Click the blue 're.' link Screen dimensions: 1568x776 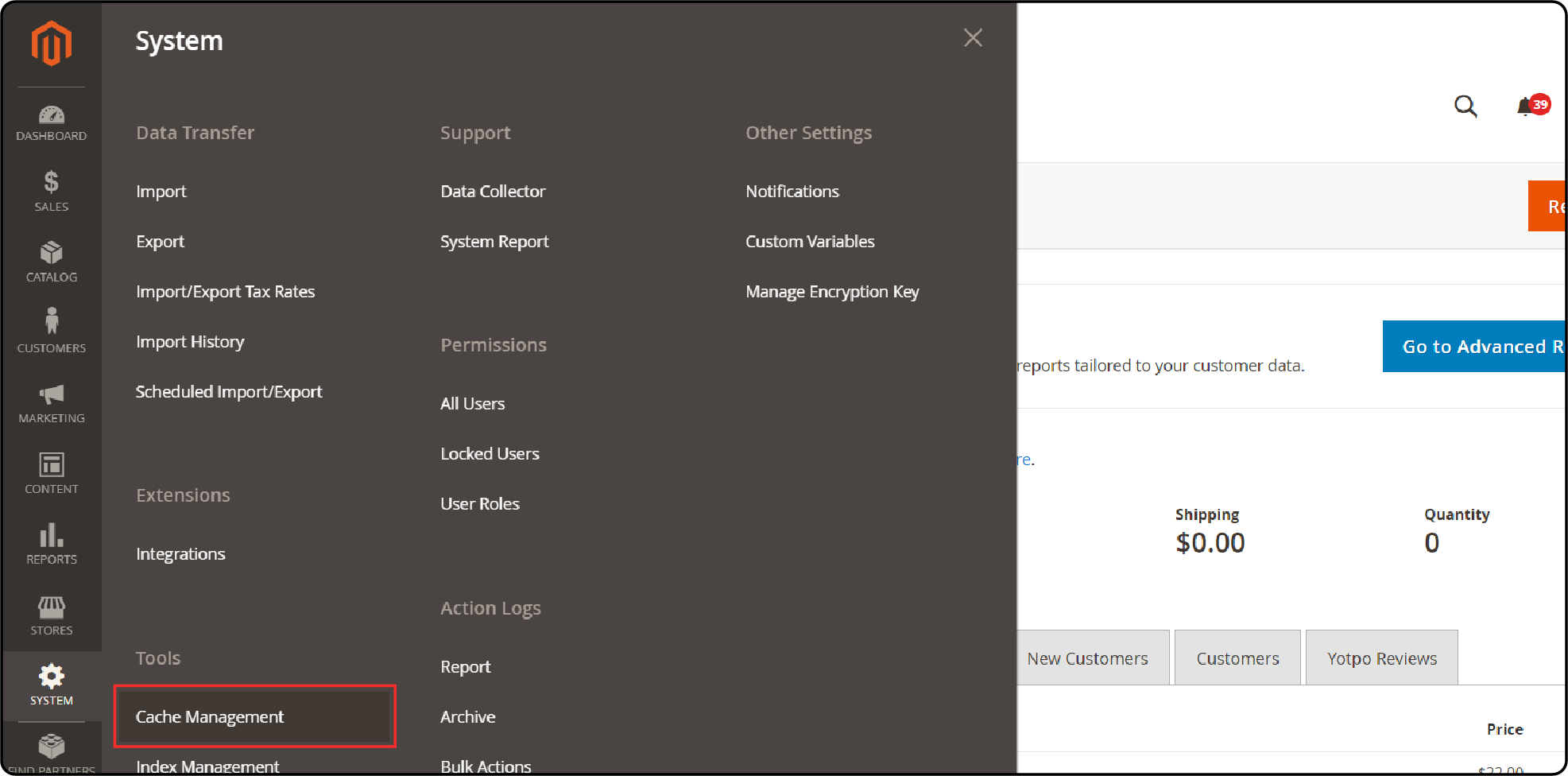click(1025, 460)
